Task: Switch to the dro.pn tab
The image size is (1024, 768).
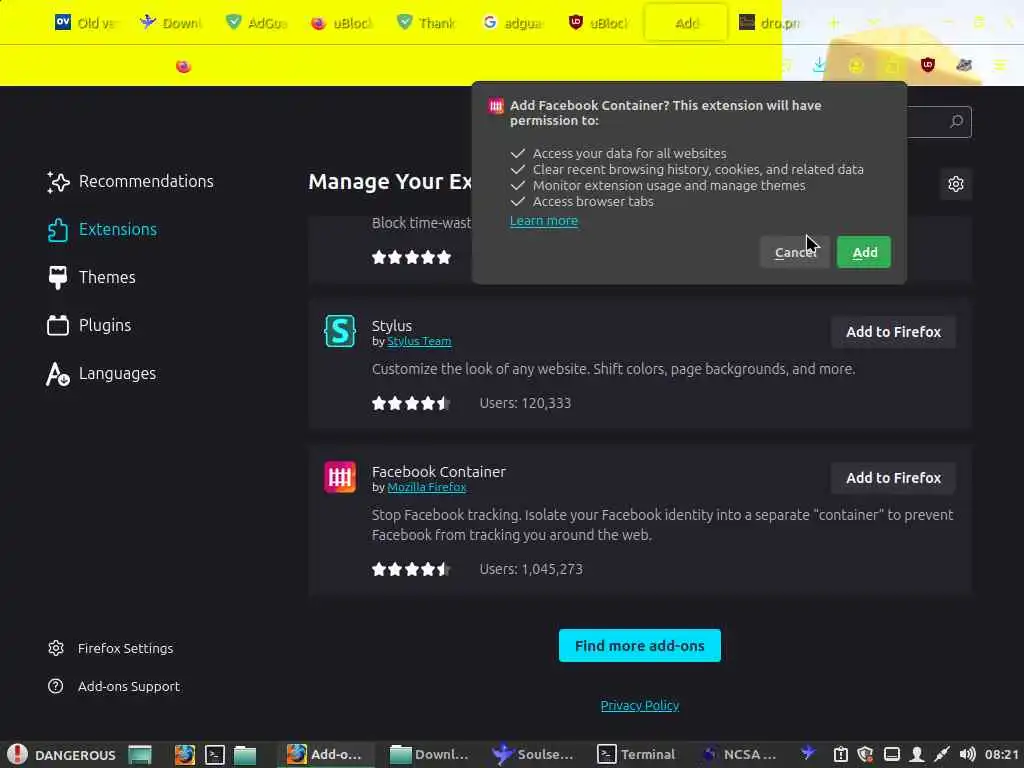Action: [771, 23]
